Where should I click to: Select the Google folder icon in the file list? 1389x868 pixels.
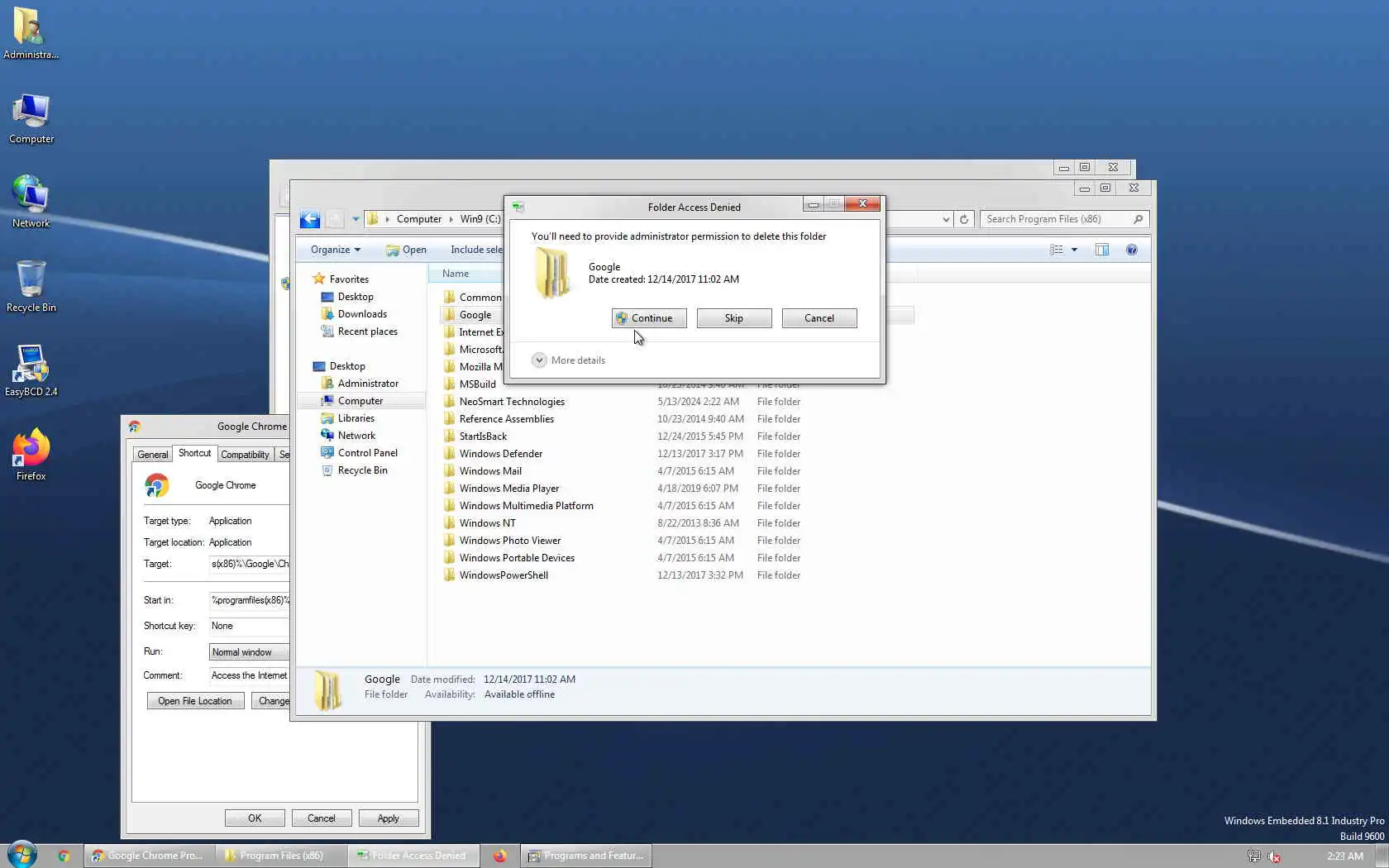pos(449,315)
